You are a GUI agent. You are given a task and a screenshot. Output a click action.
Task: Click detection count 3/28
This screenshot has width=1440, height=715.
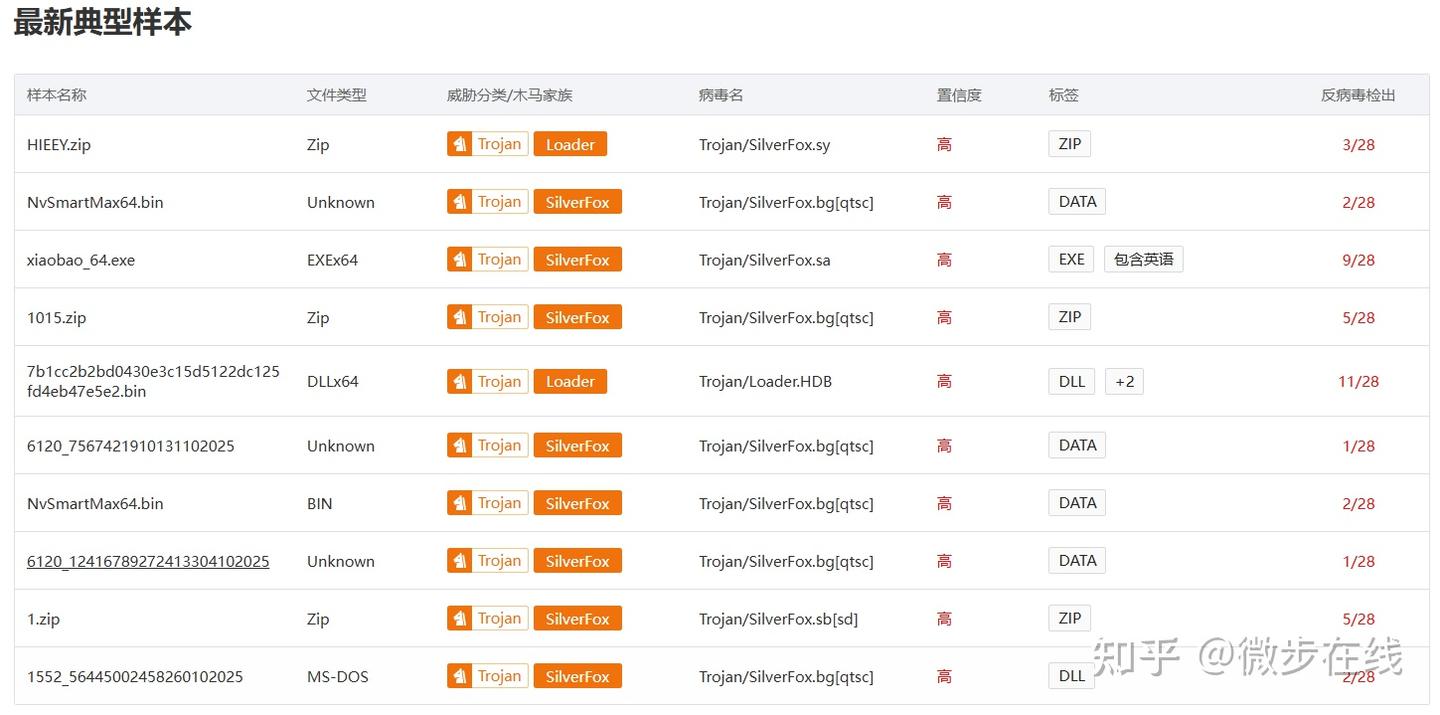[1359, 145]
